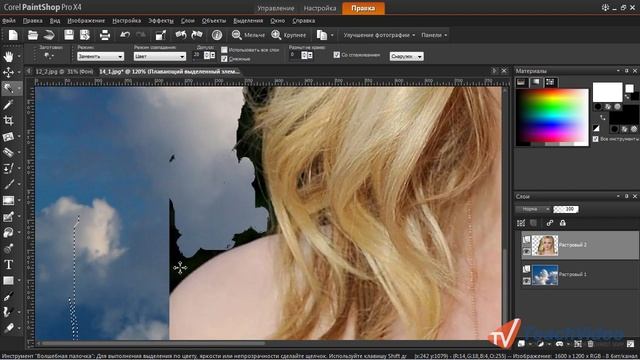
Task: Select the rectangle shape tool
Action: click(x=8, y=280)
